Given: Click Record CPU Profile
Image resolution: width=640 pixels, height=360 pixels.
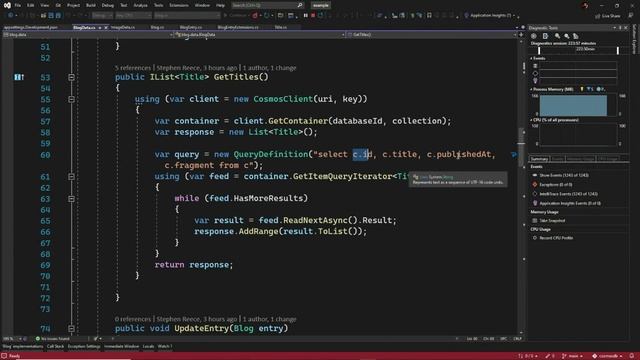Looking at the screenshot, I should coord(556,238).
